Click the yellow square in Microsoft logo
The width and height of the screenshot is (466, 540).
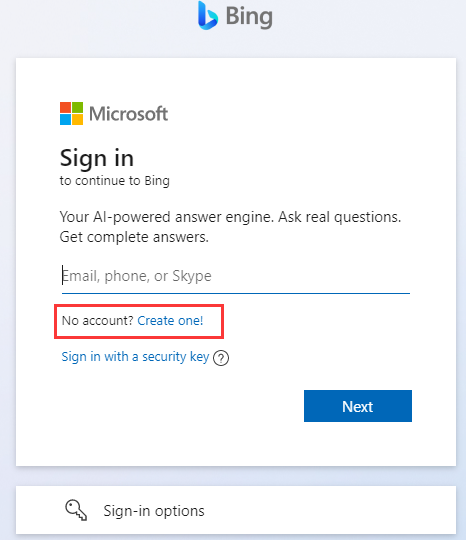pos(77,119)
